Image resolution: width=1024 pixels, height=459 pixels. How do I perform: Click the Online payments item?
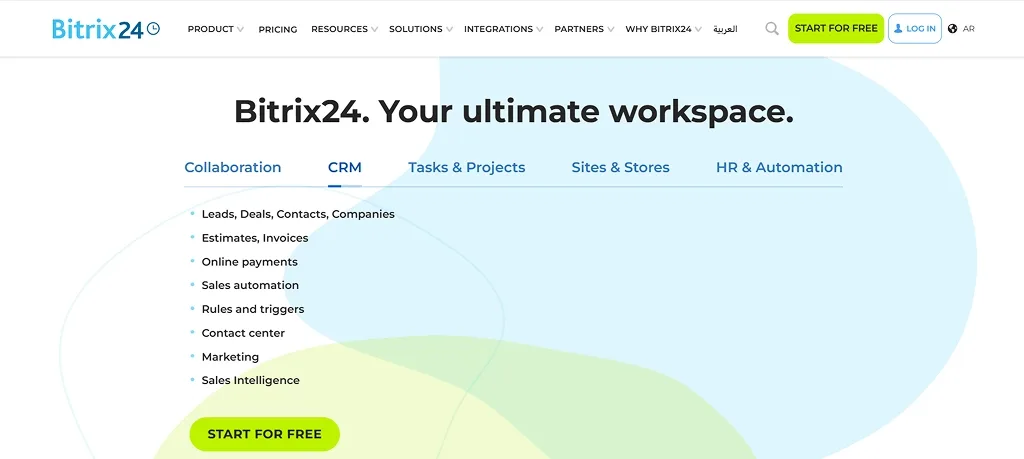point(249,262)
